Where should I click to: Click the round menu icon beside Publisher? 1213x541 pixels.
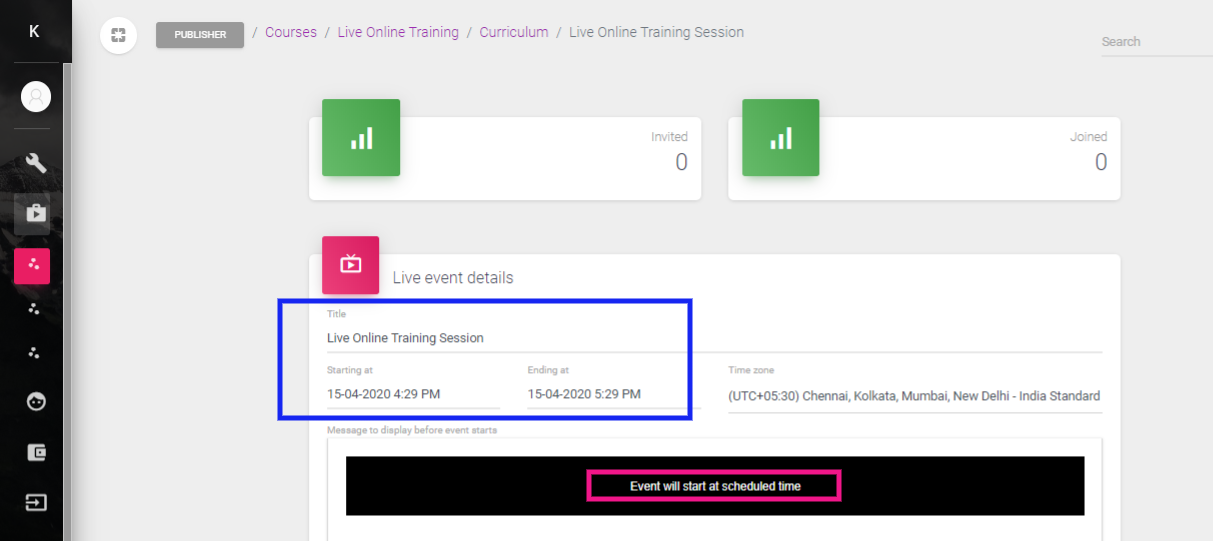coord(118,35)
